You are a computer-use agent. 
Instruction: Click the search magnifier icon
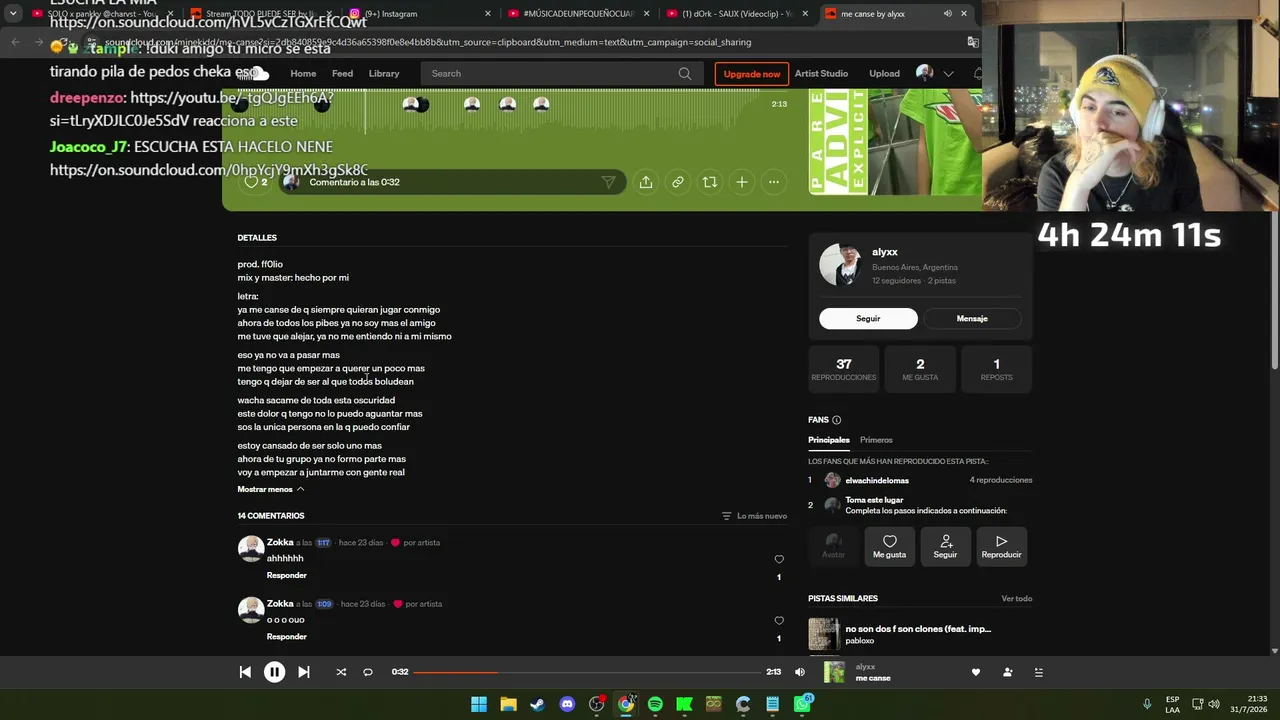[x=685, y=73]
